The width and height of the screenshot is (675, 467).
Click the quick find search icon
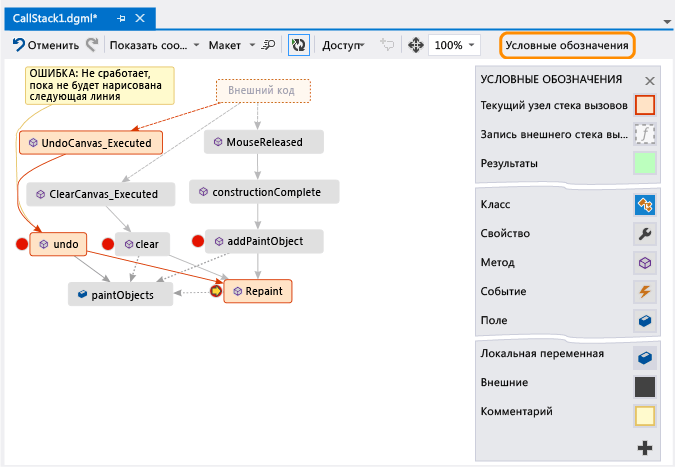click(x=268, y=45)
